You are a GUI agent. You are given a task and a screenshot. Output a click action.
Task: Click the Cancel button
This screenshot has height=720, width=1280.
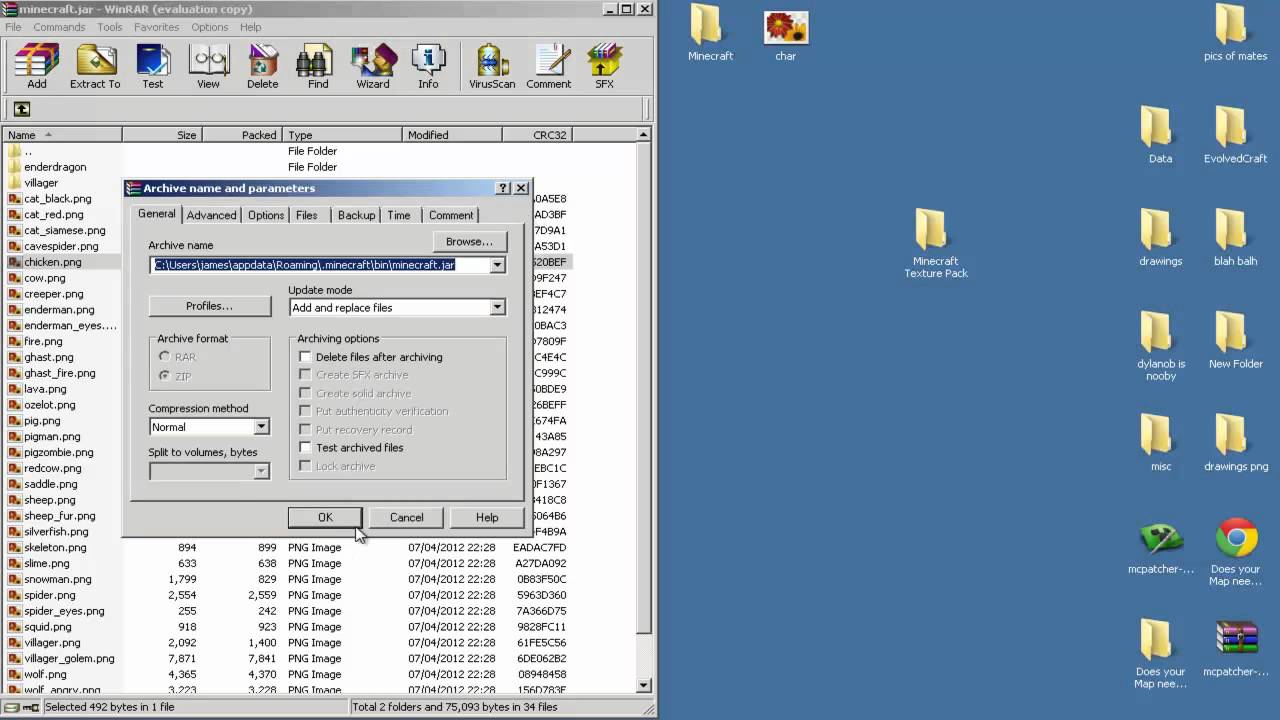click(406, 517)
